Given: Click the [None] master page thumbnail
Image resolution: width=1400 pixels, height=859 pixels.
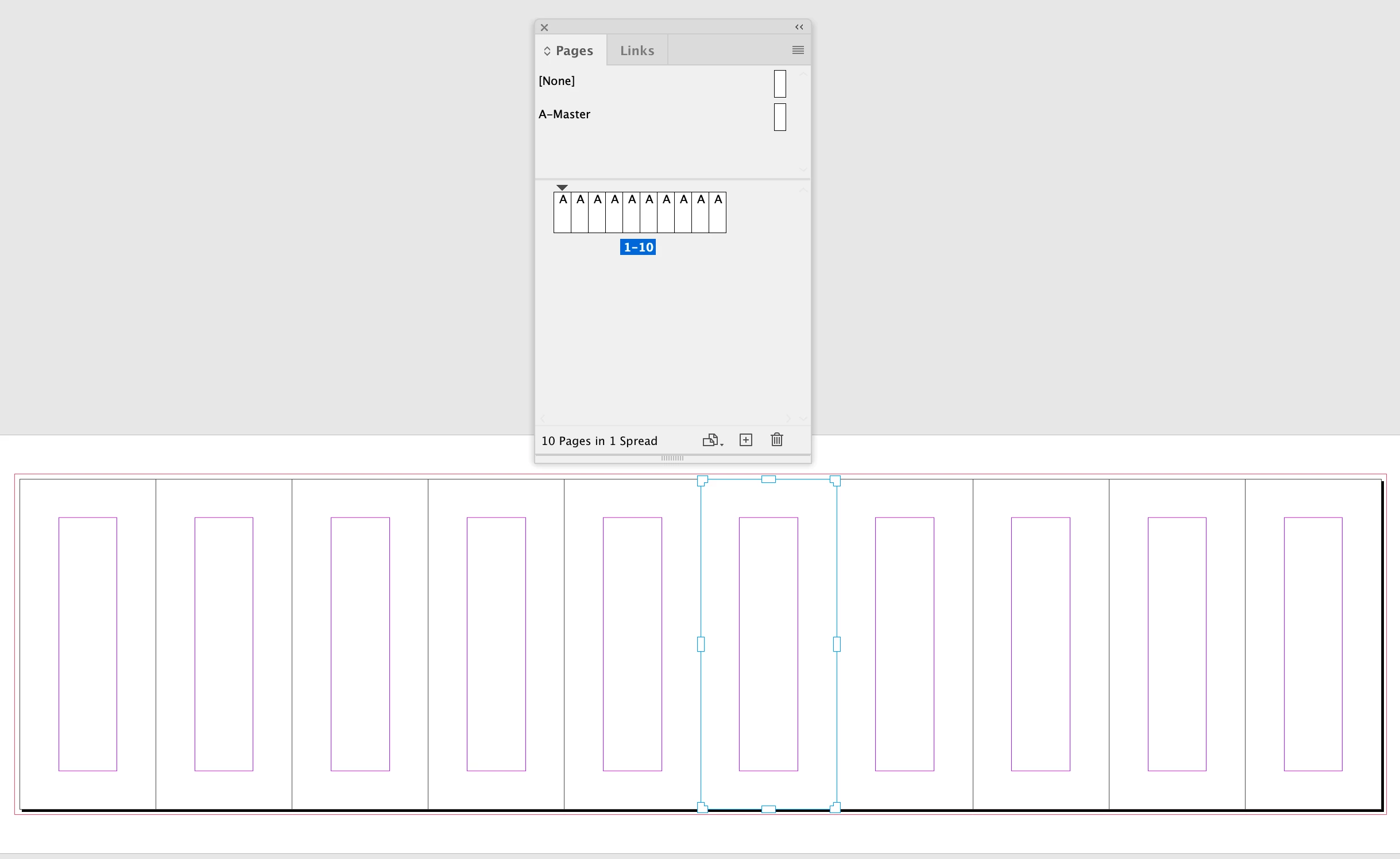Looking at the screenshot, I should (779, 84).
